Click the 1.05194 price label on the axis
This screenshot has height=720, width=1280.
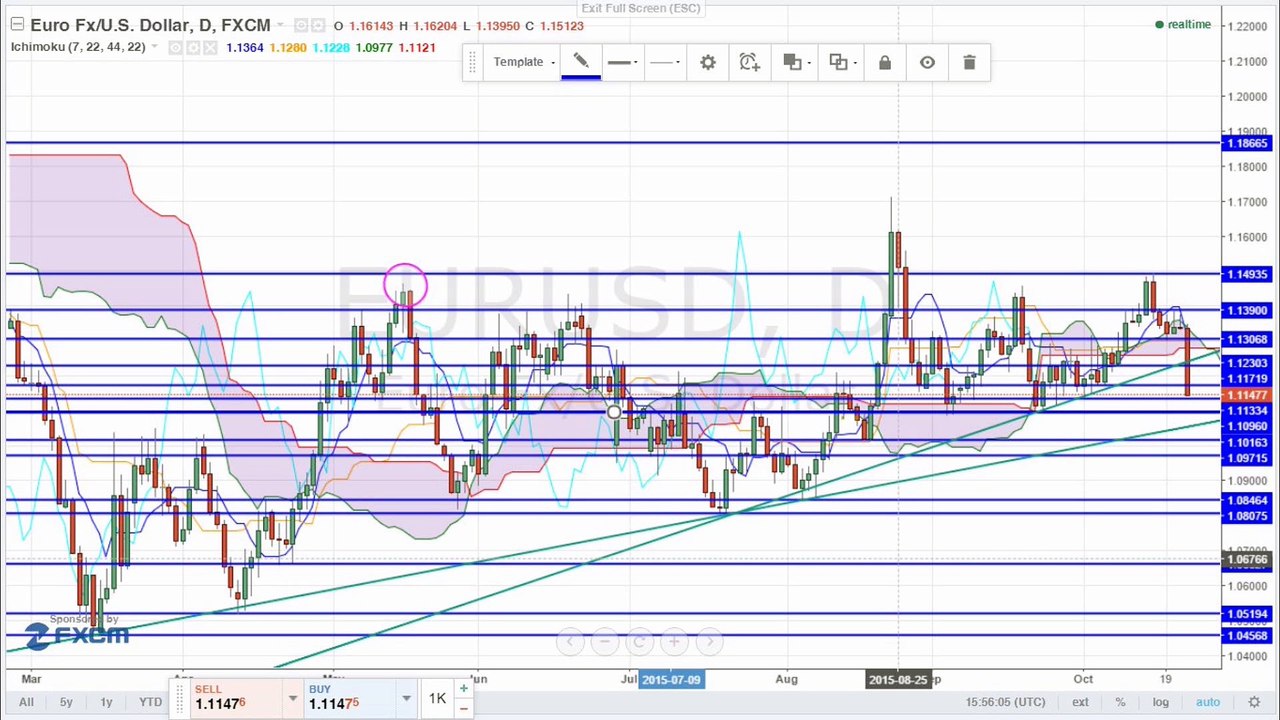tap(1247, 614)
